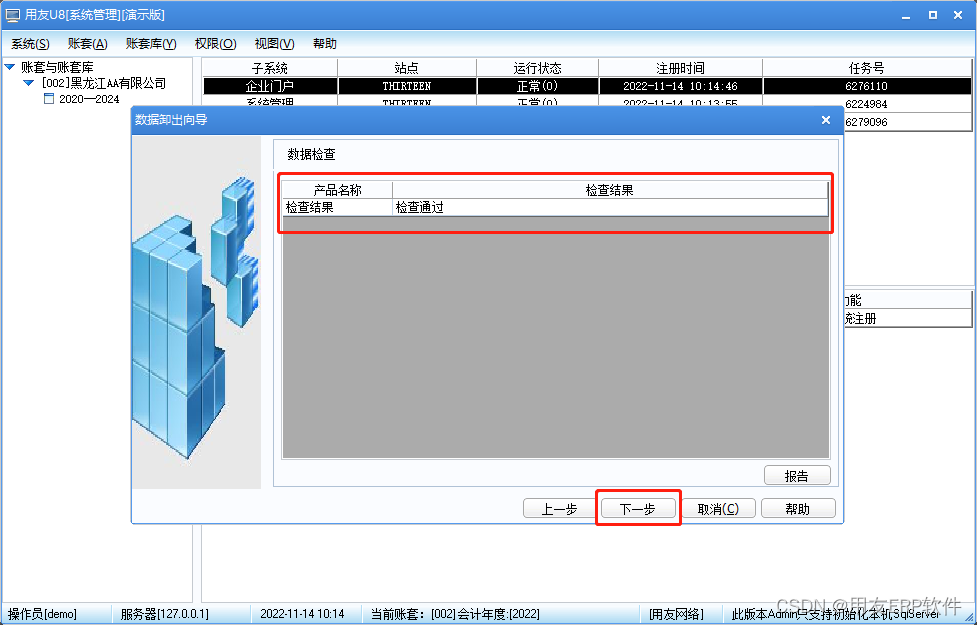Select [002]黑龙江AA有限公司 in tree
977x625 pixels.
[103, 83]
